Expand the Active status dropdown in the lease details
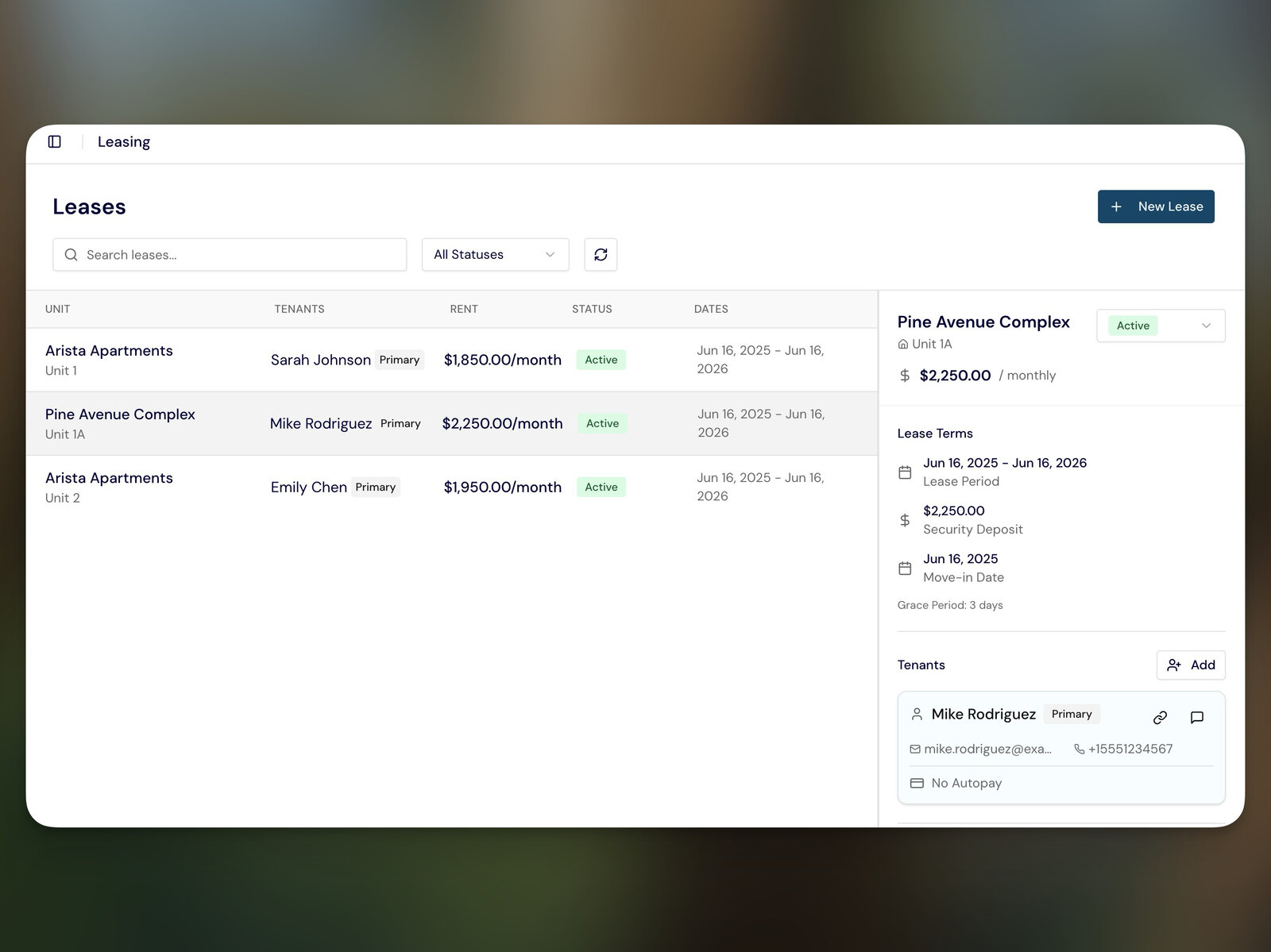 [x=1160, y=326]
